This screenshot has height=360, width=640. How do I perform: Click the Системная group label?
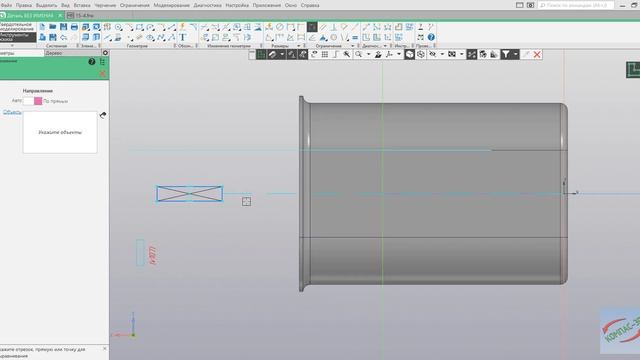(56, 46)
